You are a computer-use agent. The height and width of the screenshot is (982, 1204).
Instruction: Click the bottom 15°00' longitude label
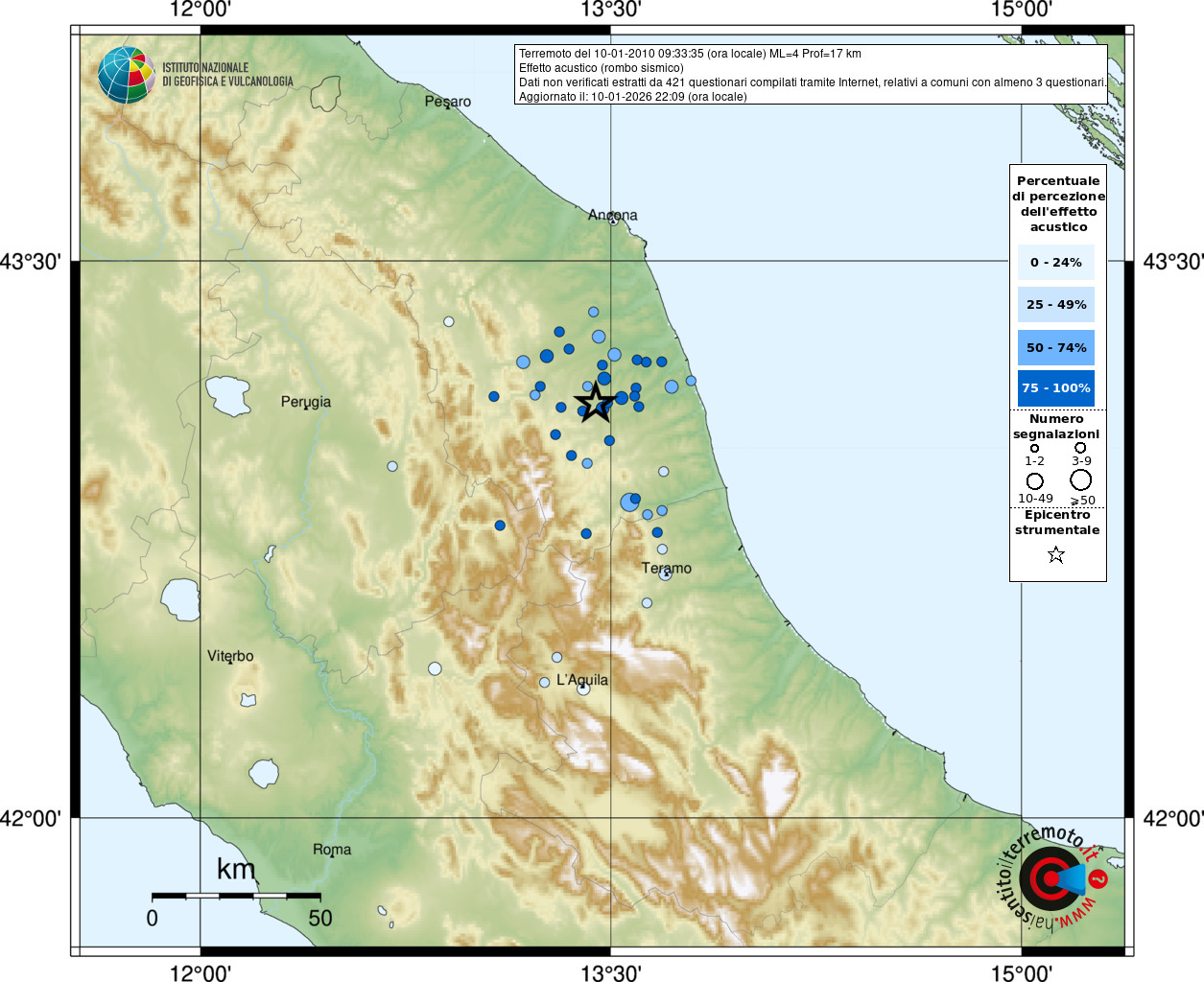point(1021,972)
